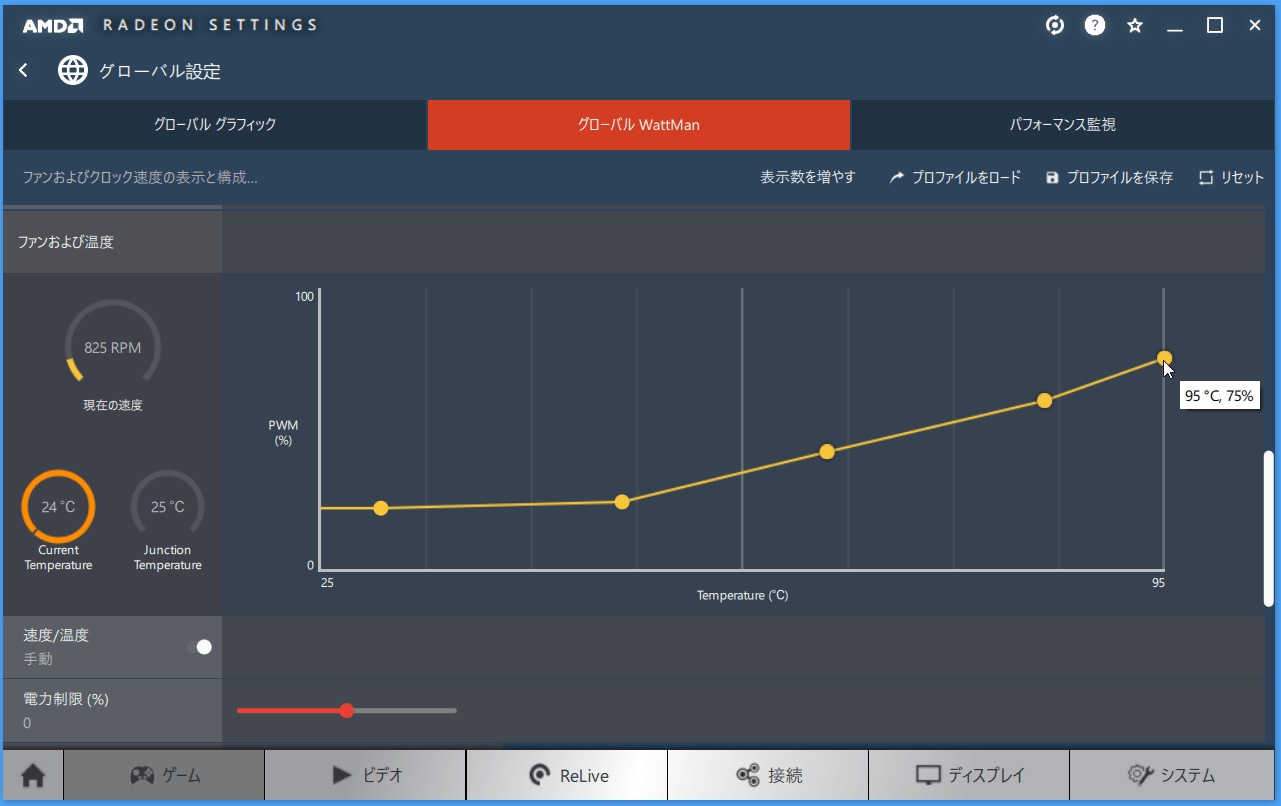Image resolution: width=1281 pixels, height=806 pixels.
Task: Open the help question mark icon
Action: [x=1095, y=26]
